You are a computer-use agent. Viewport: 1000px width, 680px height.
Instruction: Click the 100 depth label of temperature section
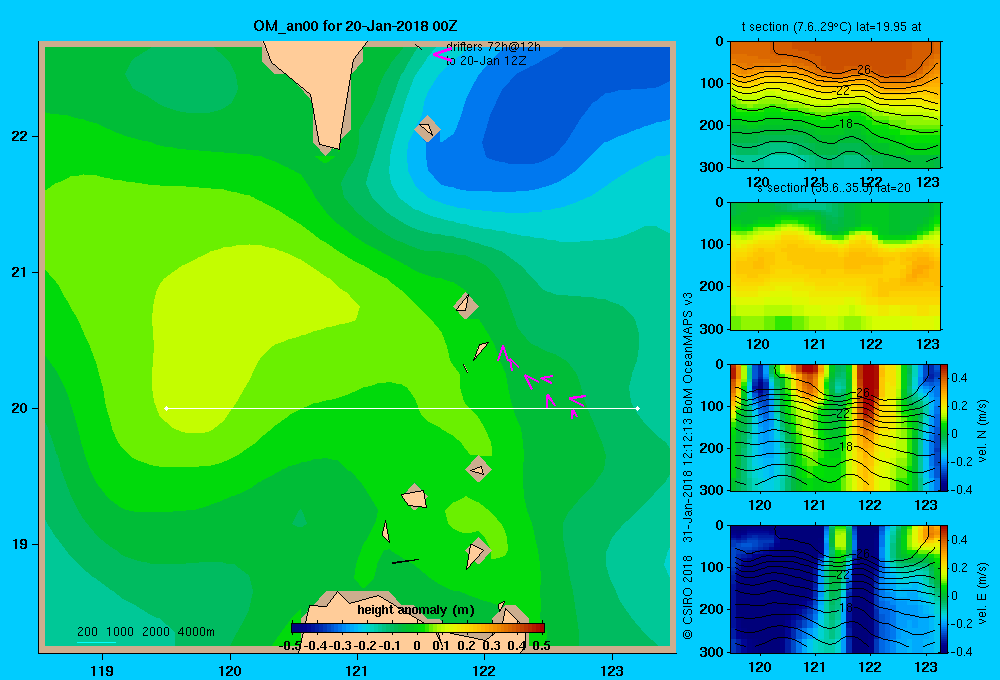(712, 83)
